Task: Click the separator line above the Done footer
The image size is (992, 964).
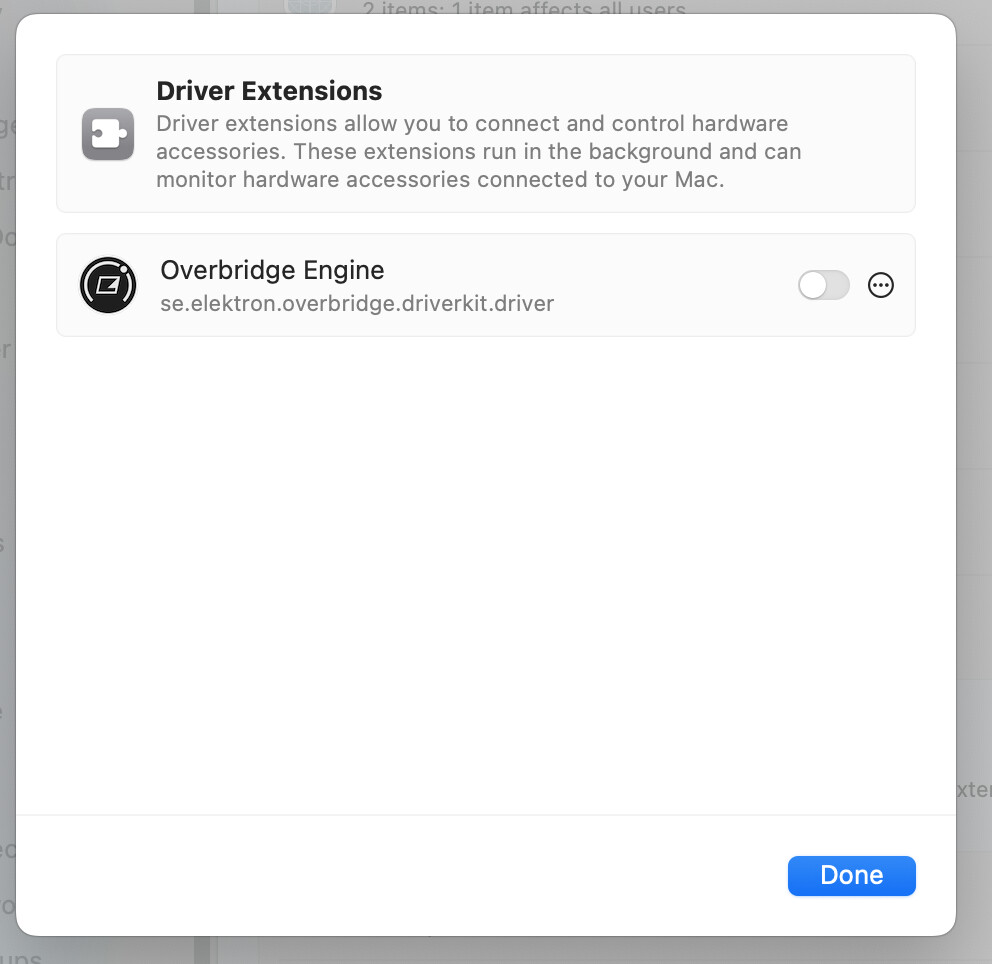Action: (x=486, y=815)
